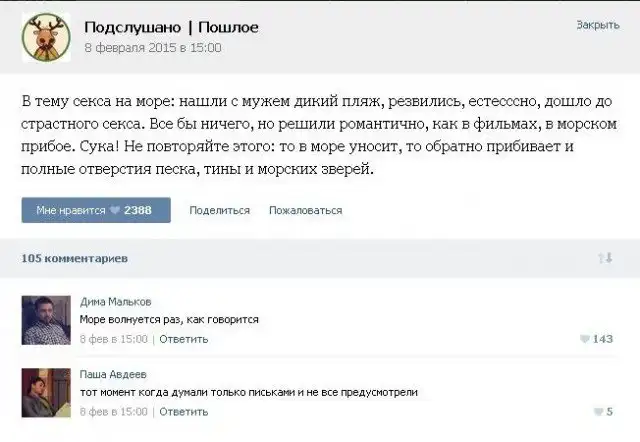
Task: Reply to Паша Авдеев's comment
Action: [x=183, y=411]
